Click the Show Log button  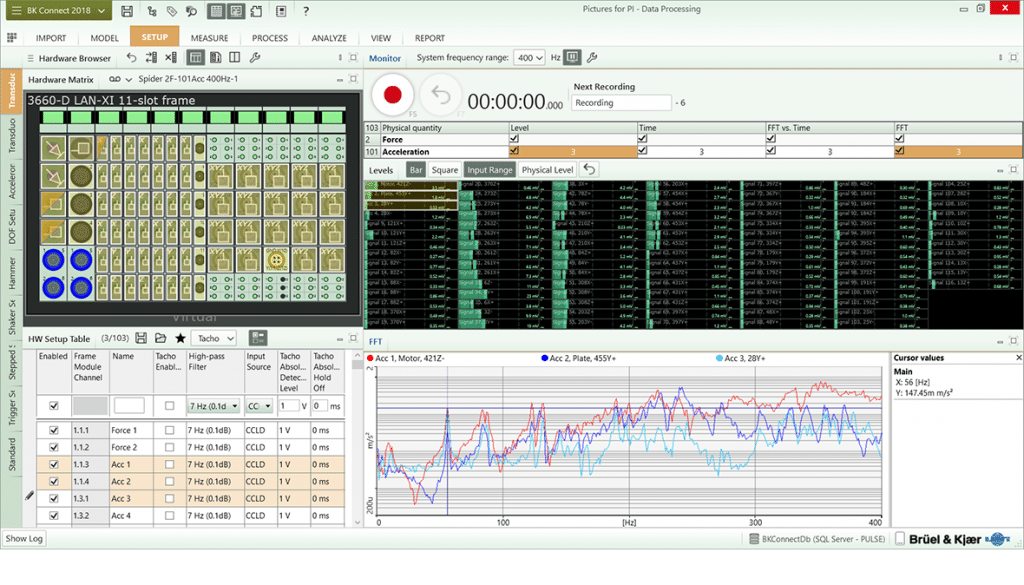click(24, 539)
